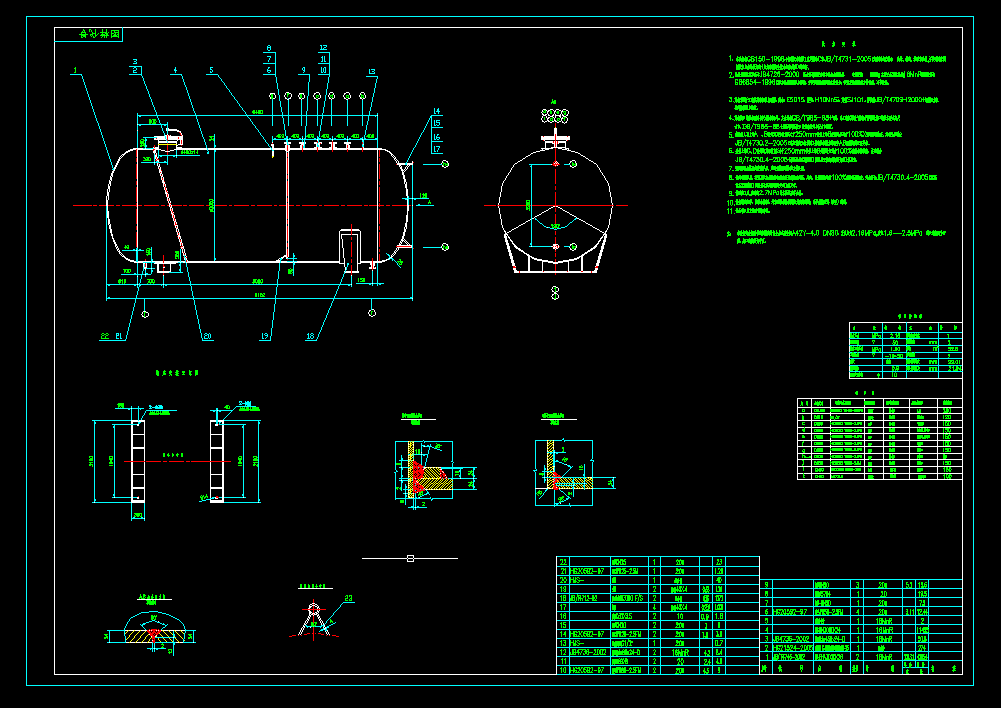Click parts list row 18 standard JB/T4712-92
This screenshot has width=1001, height=708.
[x=589, y=598]
